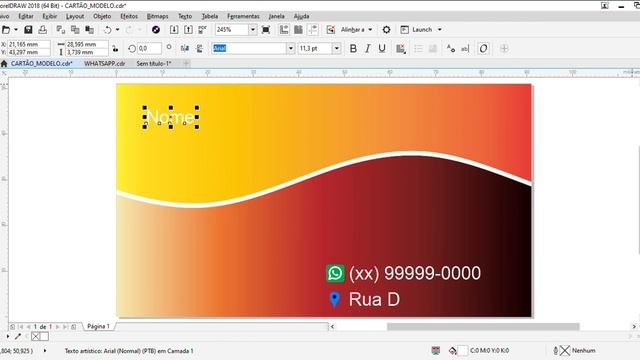The height and width of the screenshot is (360, 640).
Task: Switch to WHATSAPP.cdr document tab
Action: tap(104, 64)
